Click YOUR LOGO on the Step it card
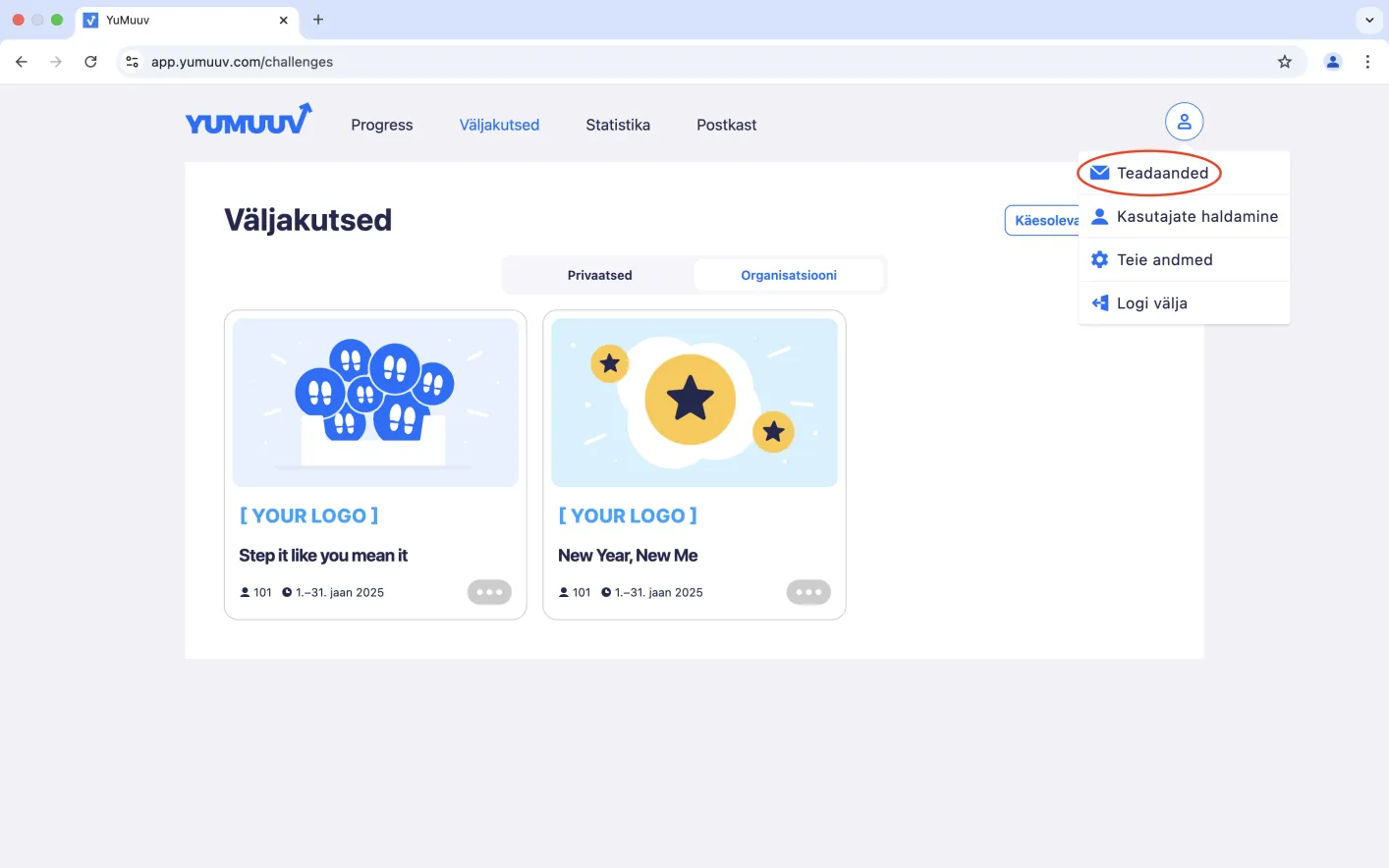This screenshot has width=1389, height=868. click(309, 515)
